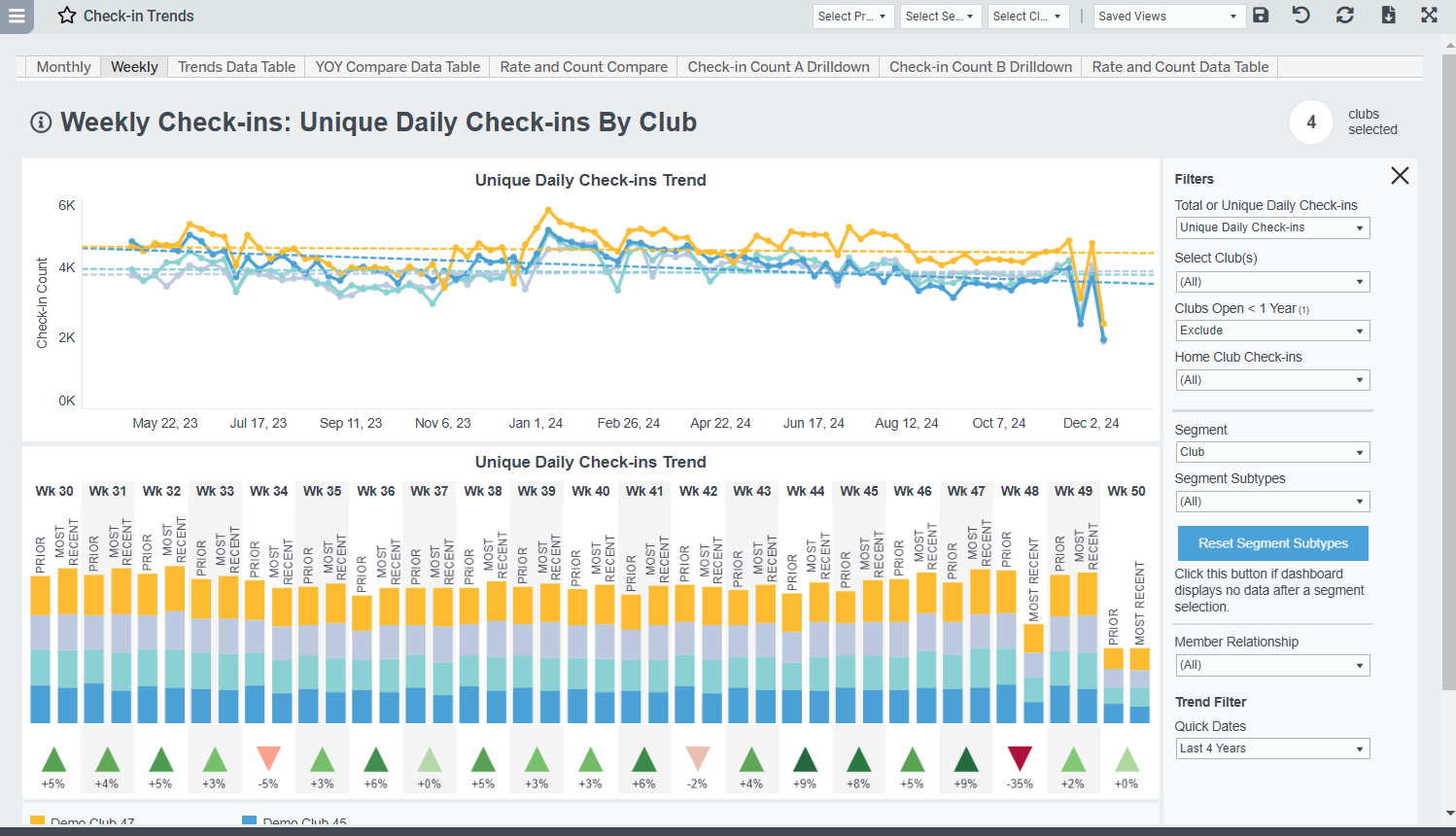1456x836 pixels.
Task: Open the Rate and Count Compare tab
Action: (583, 66)
